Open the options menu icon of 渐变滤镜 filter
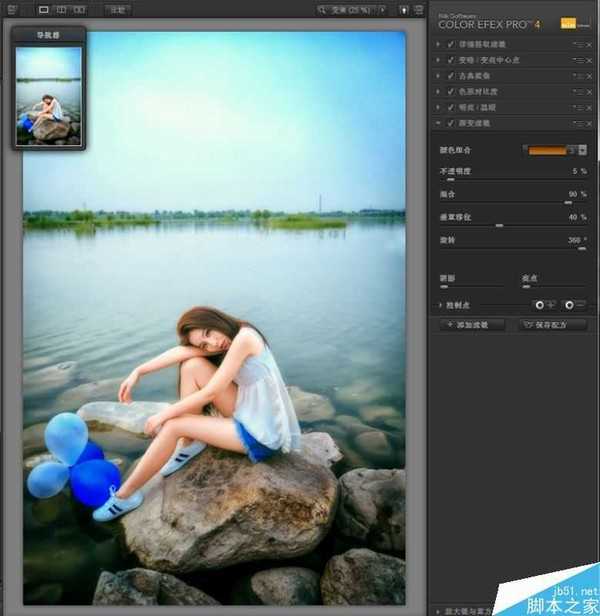The width and height of the screenshot is (600, 616). click(x=578, y=123)
